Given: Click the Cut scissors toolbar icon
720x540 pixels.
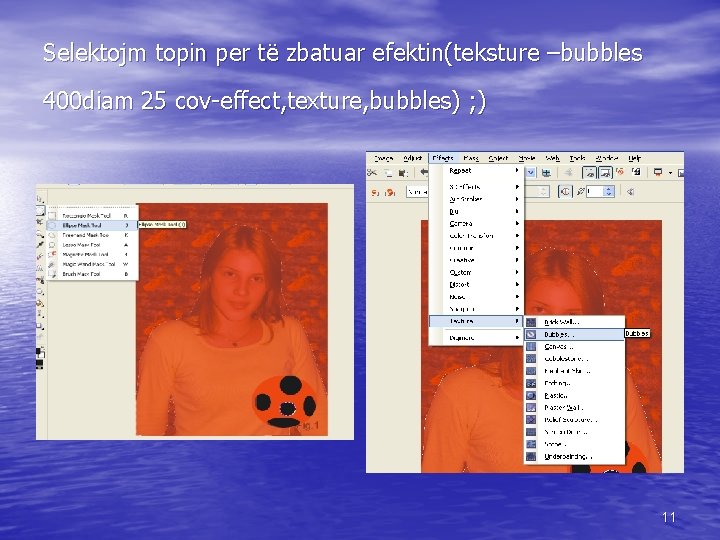Looking at the screenshot, I should tap(372, 173).
